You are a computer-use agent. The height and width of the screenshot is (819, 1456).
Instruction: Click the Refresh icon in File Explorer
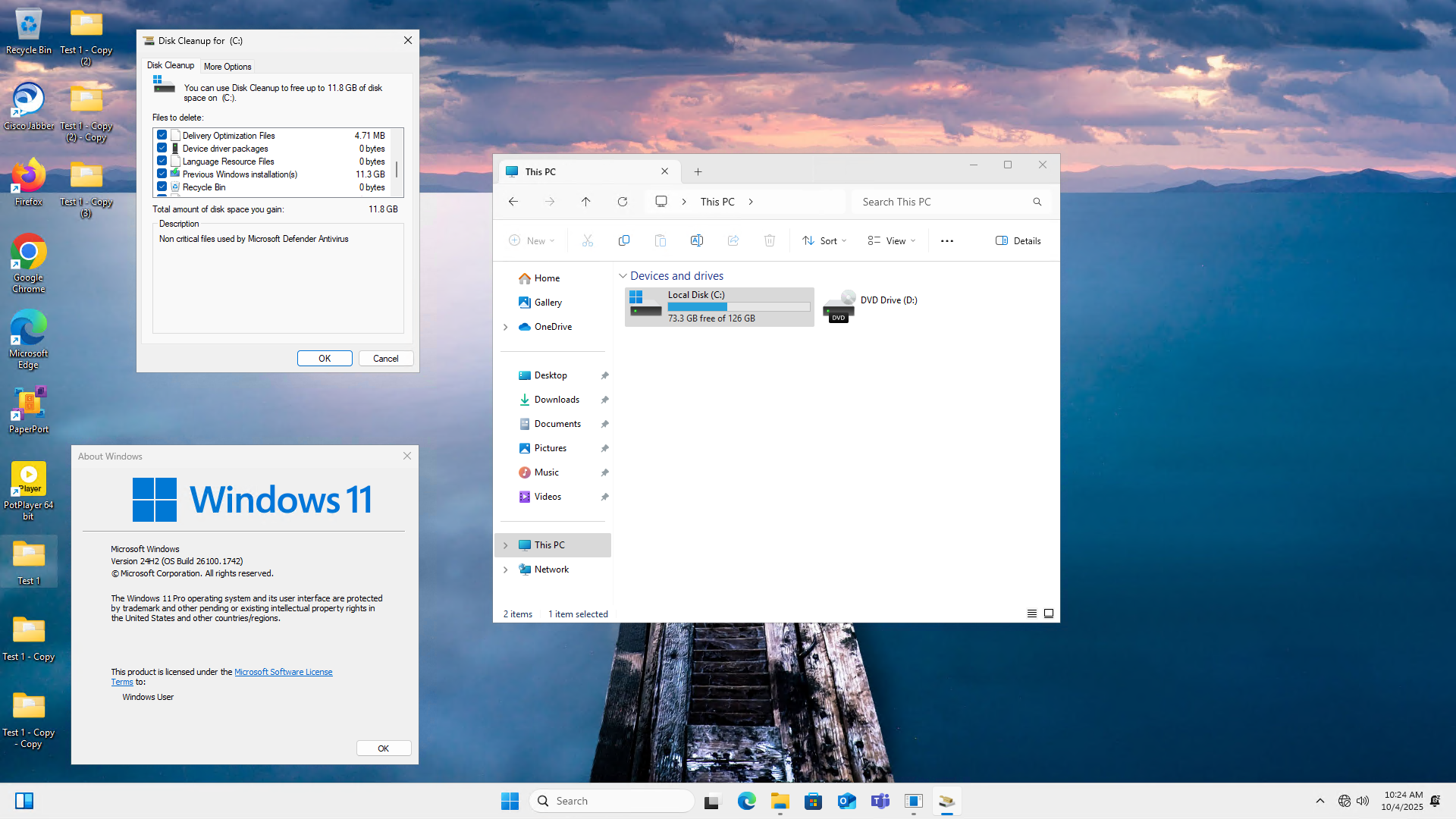tap(623, 202)
